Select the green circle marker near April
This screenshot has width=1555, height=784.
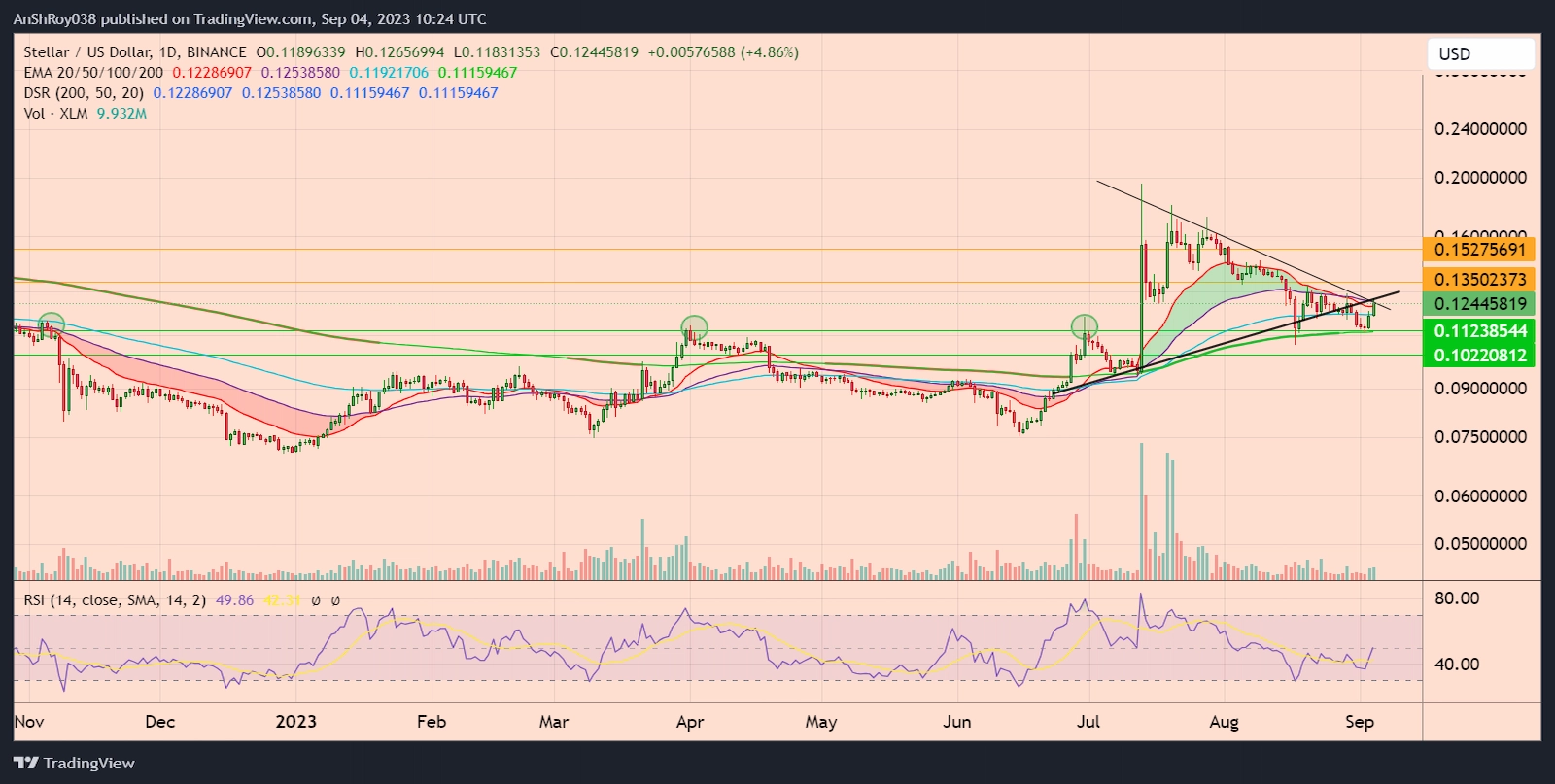(x=694, y=327)
